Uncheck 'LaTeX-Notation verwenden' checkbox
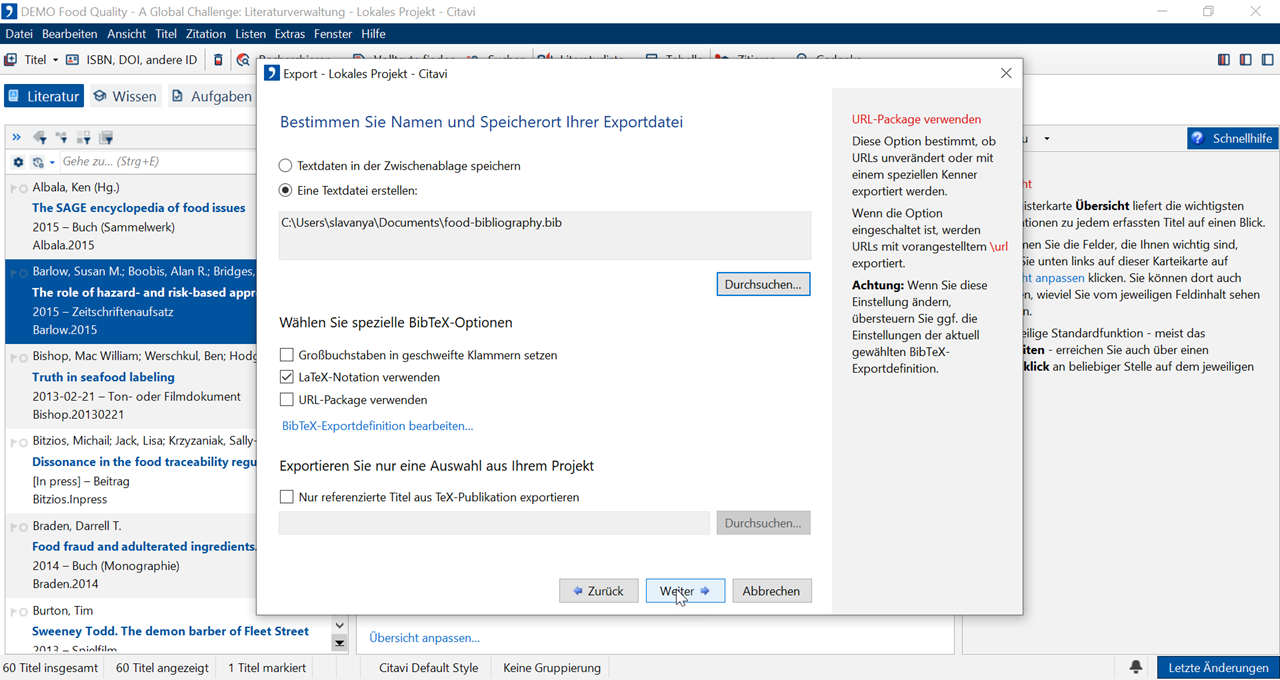1280x680 pixels. tap(287, 377)
